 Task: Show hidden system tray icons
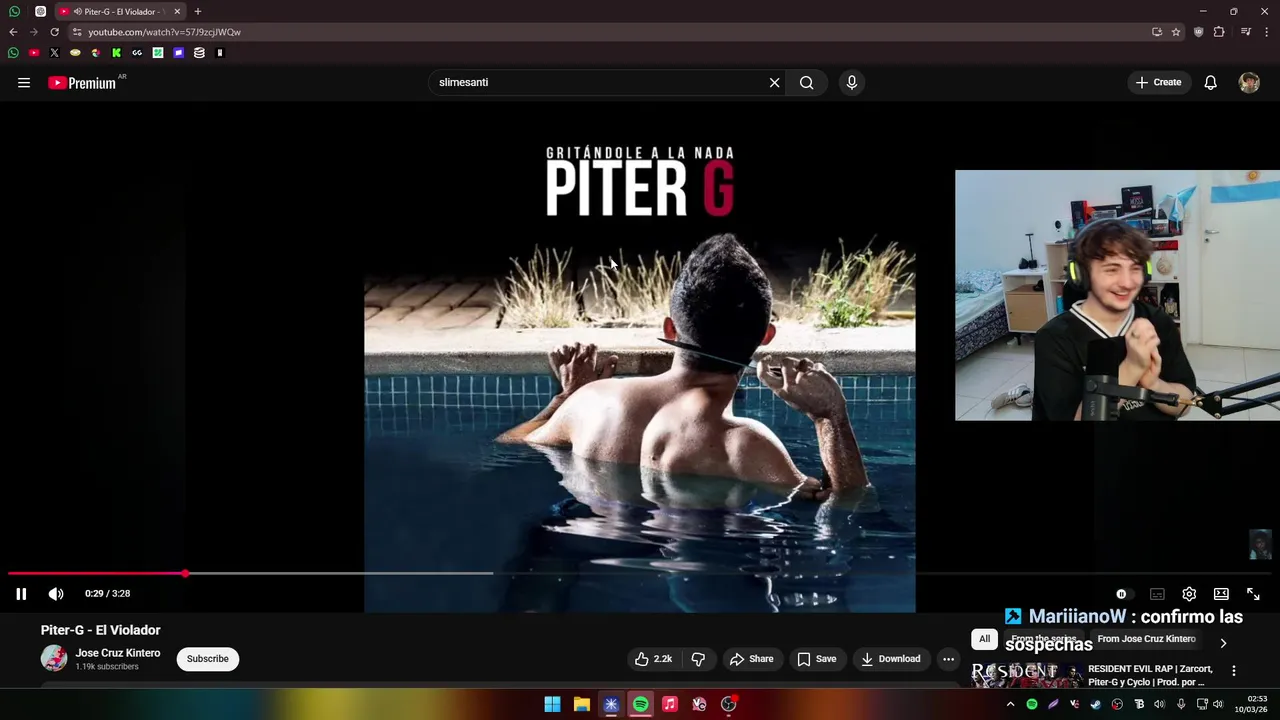(1010, 704)
